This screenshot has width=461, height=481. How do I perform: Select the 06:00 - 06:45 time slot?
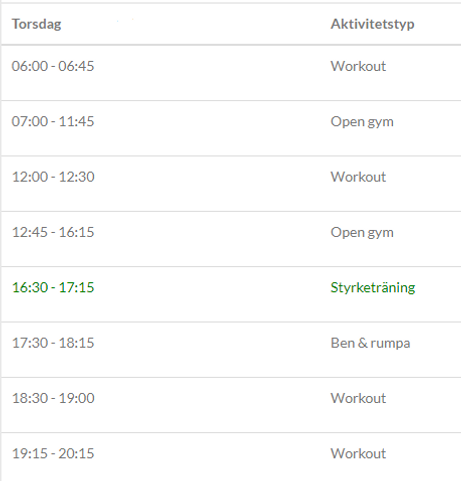click(x=53, y=66)
